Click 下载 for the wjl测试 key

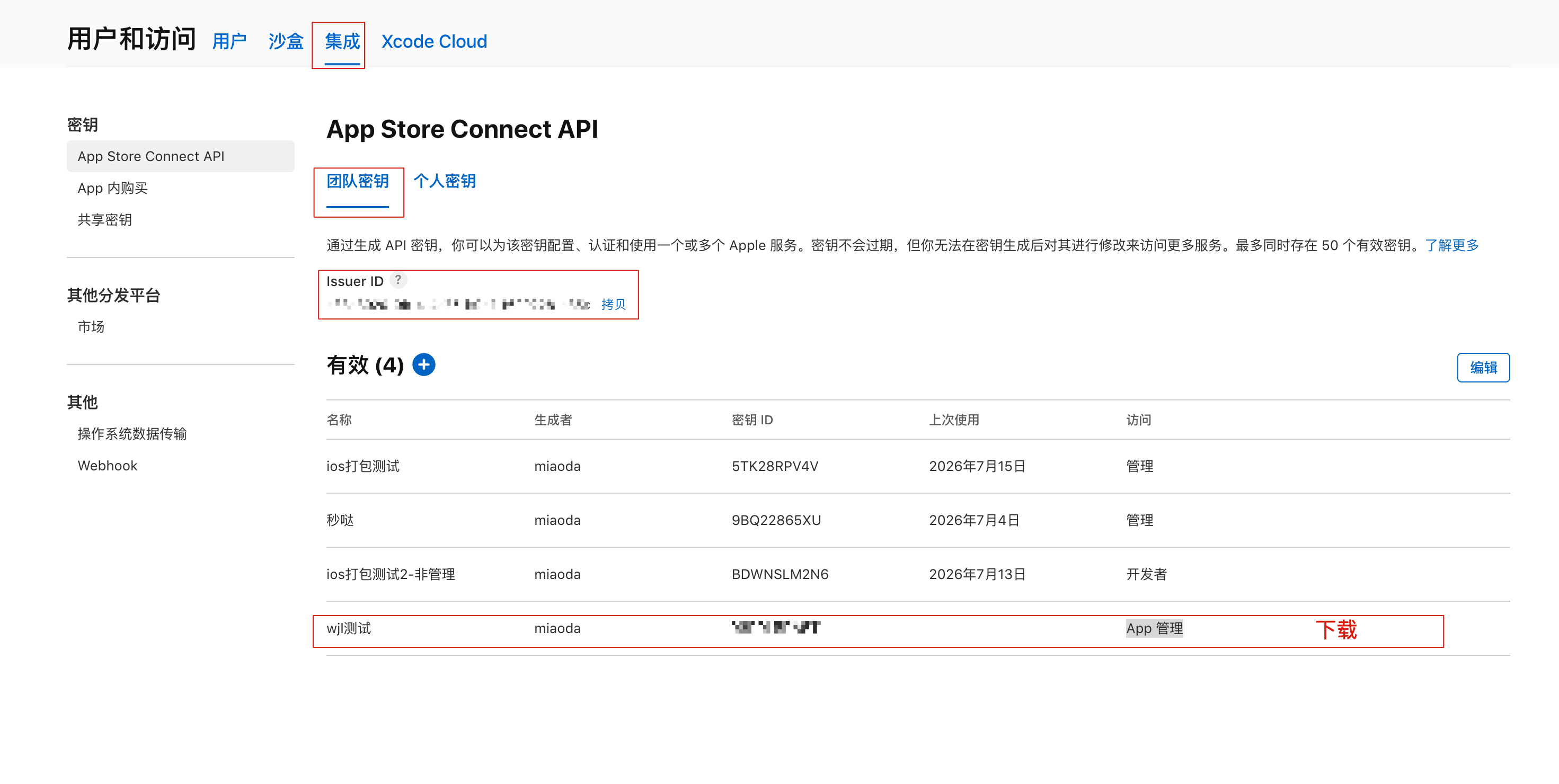pyautogui.click(x=1336, y=630)
